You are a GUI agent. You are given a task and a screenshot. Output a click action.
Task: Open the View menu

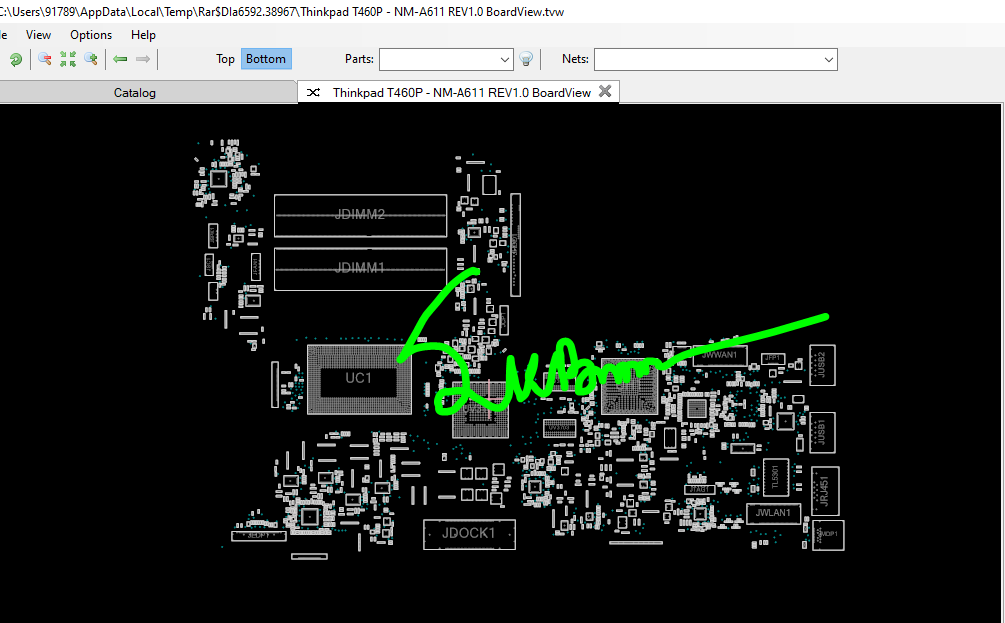click(38, 35)
